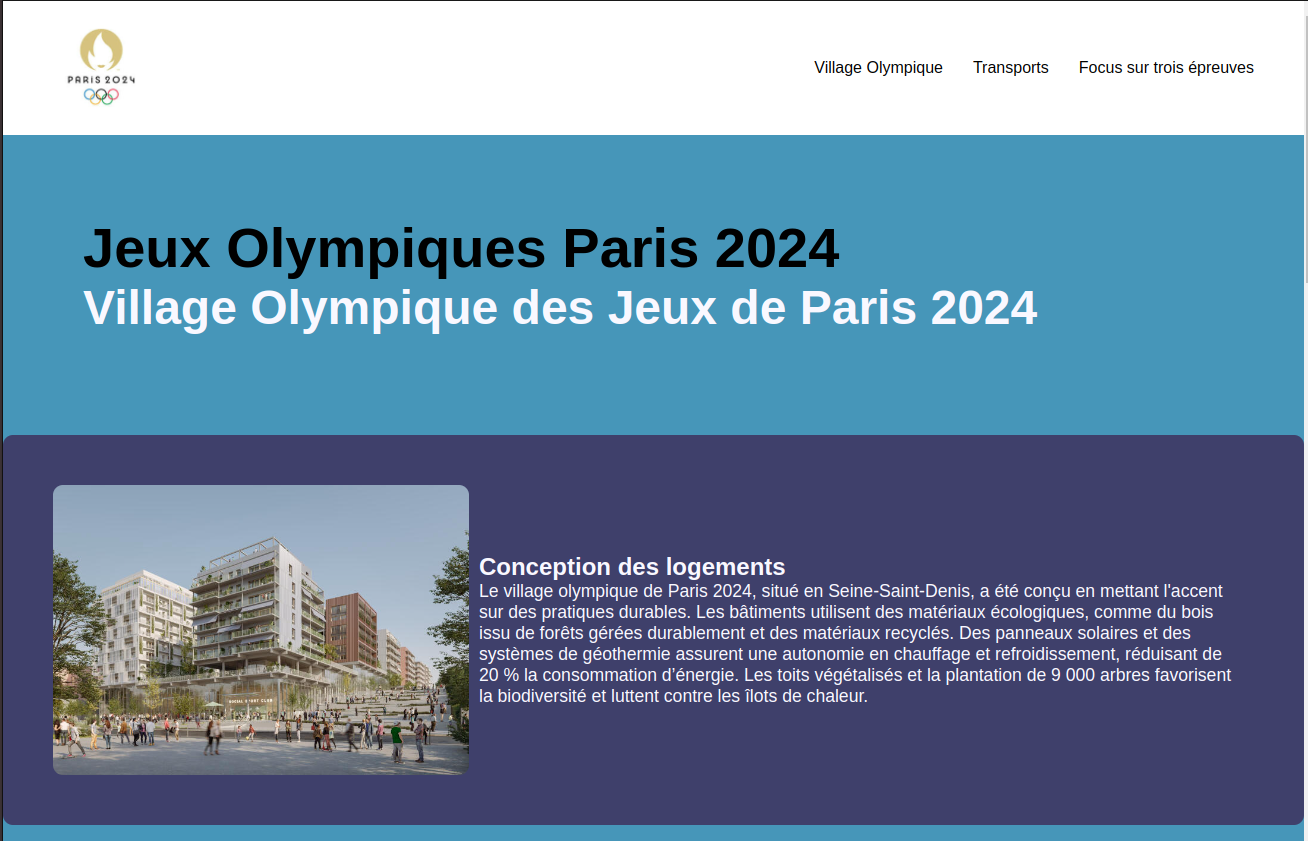Click the paragraph starting 'Le village olympique de Paris 2024'
1308x841 pixels.
tap(856, 644)
